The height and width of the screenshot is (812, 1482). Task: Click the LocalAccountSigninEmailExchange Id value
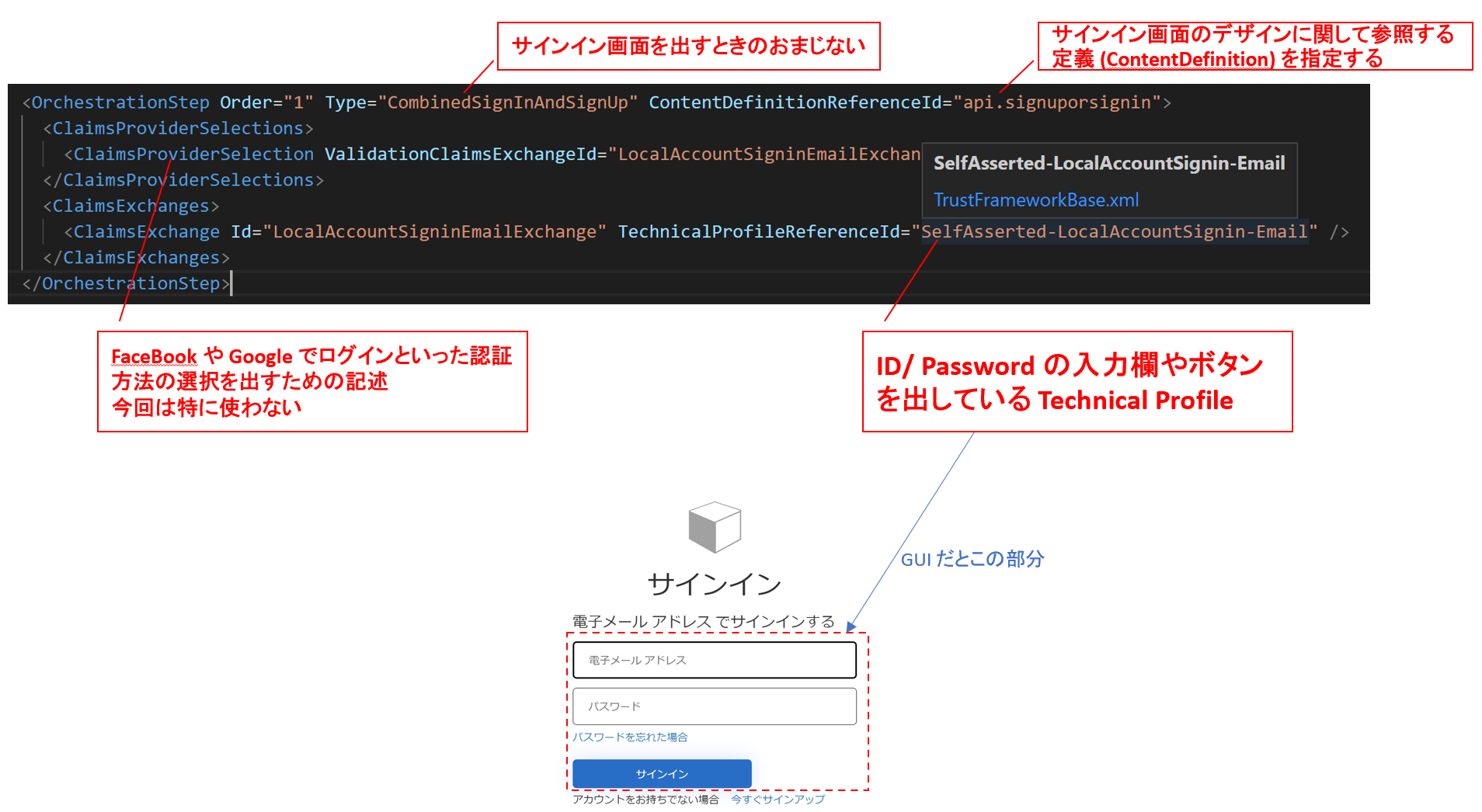[435, 232]
